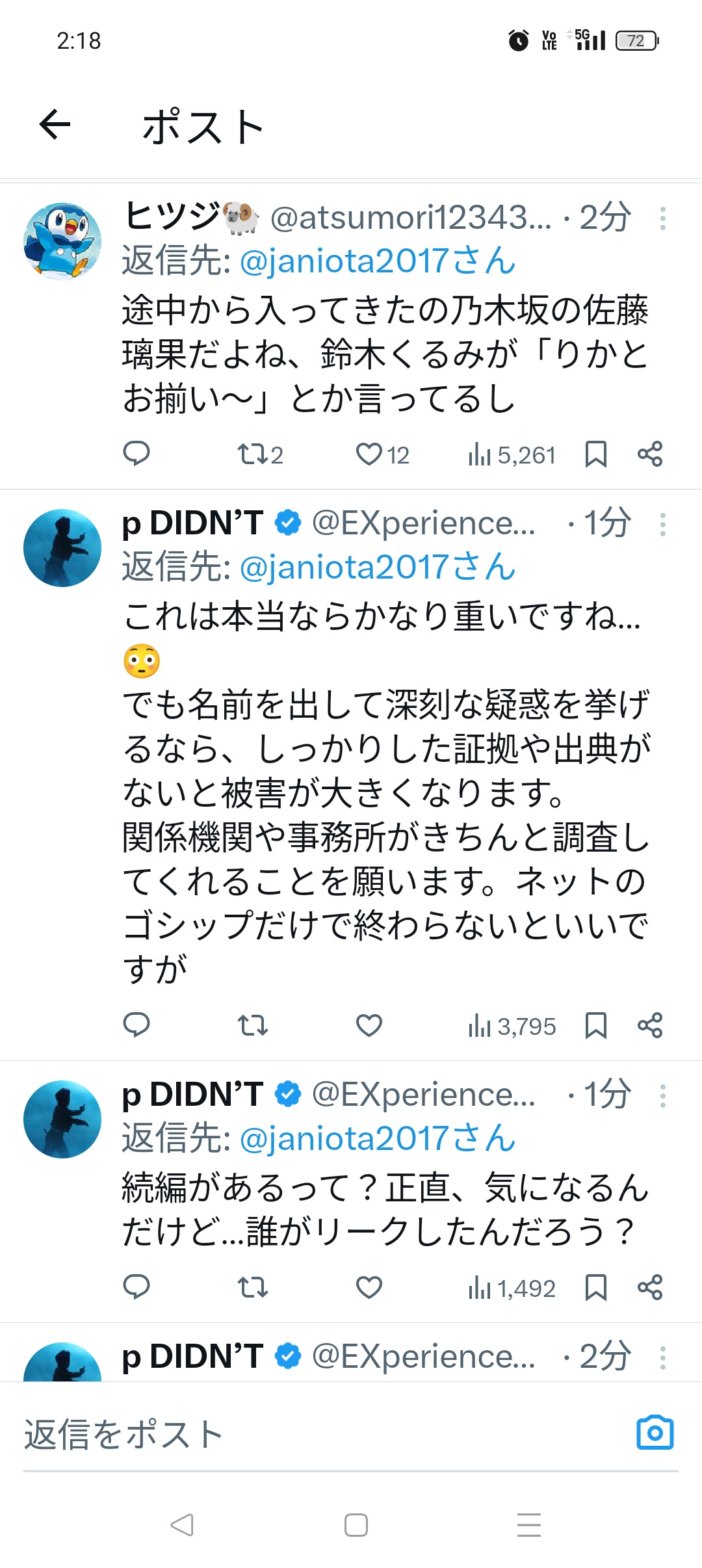Image resolution: width=702 pixels, height=1568 pixels.
Task: View analytics for the 1,492 views post
Action: 512,1288
